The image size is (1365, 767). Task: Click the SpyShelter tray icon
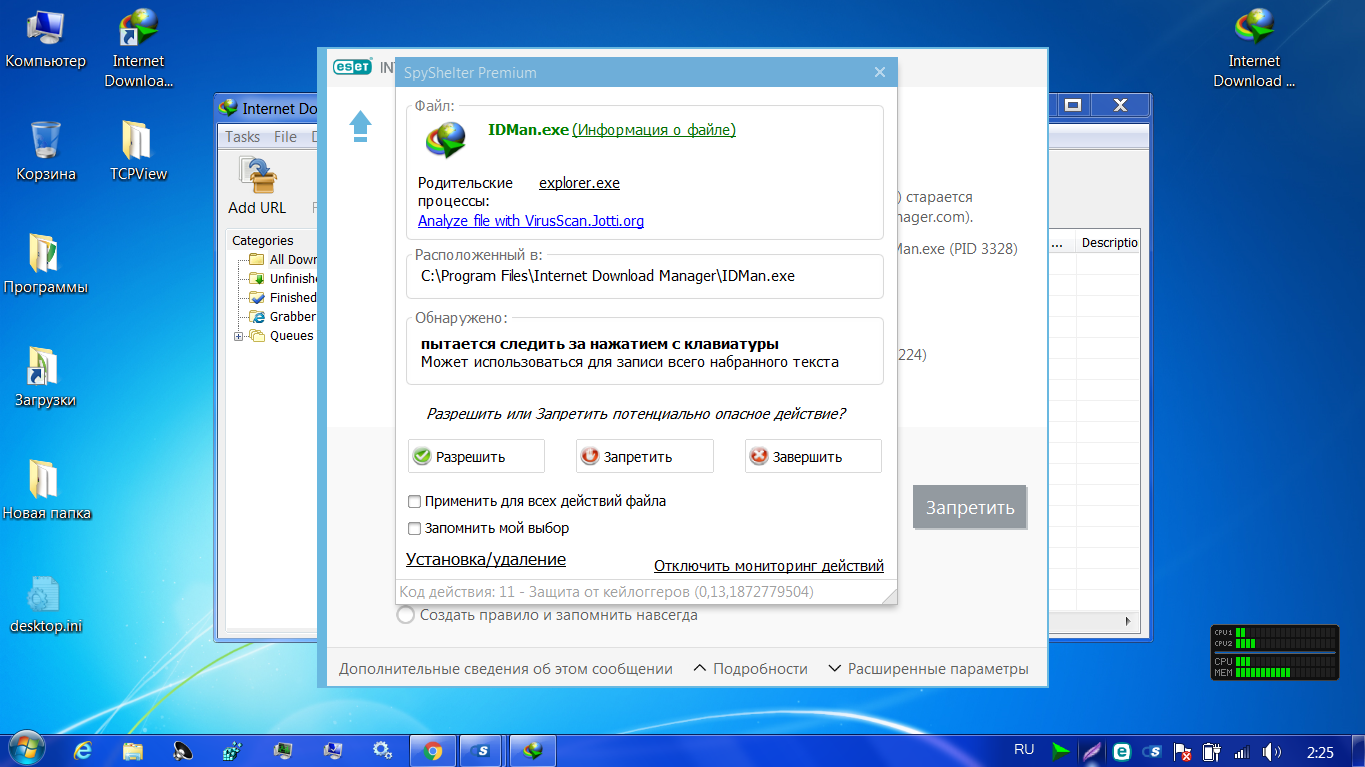[x=1152, y=751]
